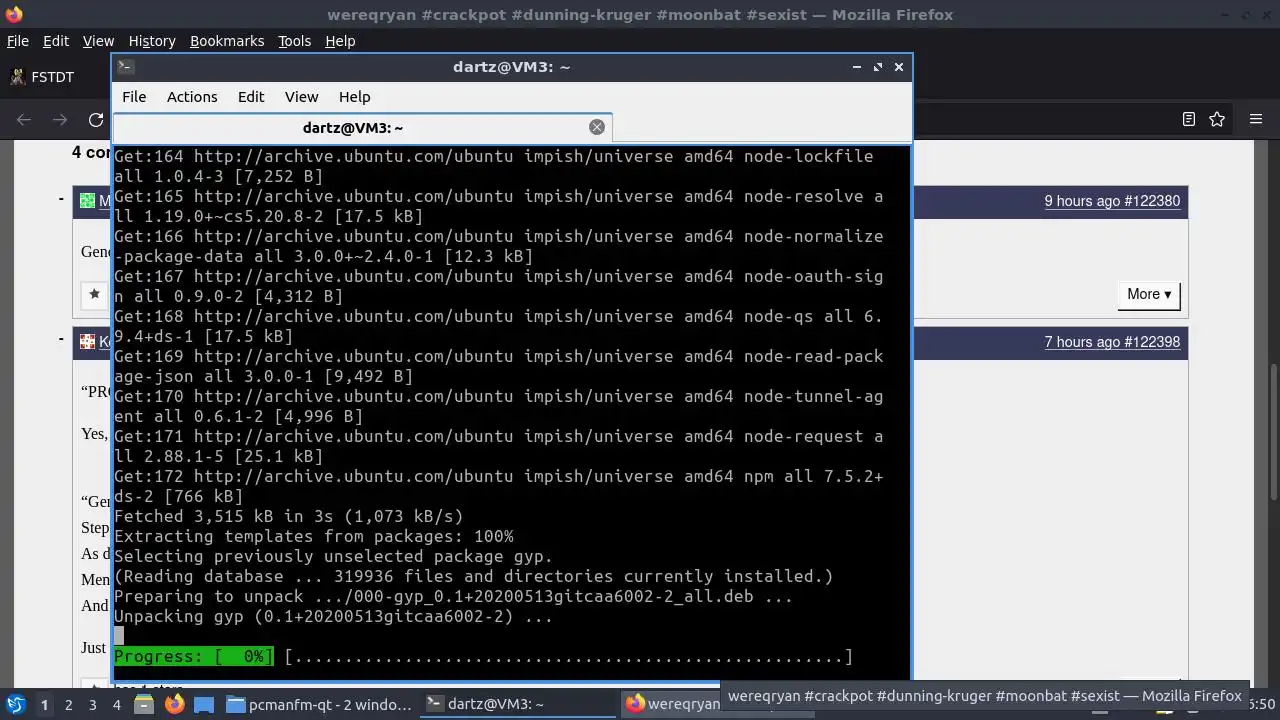Open Firefox View menu

coord(98,41)
